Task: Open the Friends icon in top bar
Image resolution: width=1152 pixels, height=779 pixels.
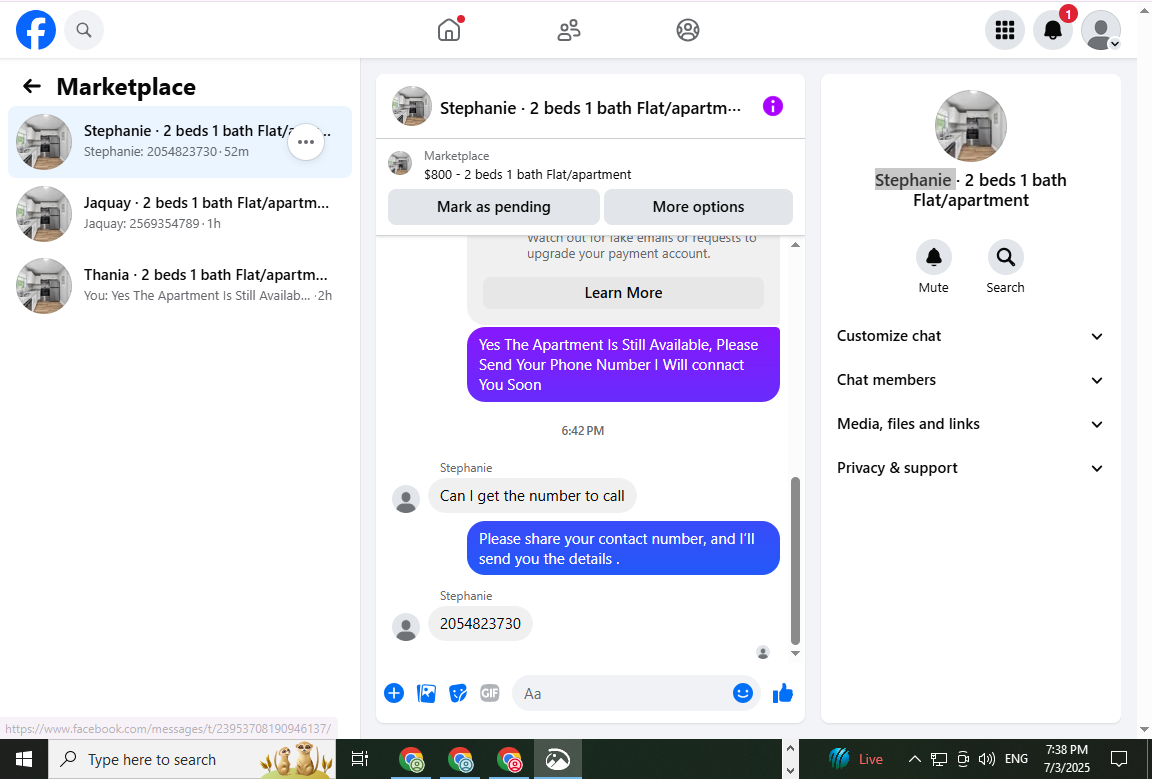Action: (569, 30)
